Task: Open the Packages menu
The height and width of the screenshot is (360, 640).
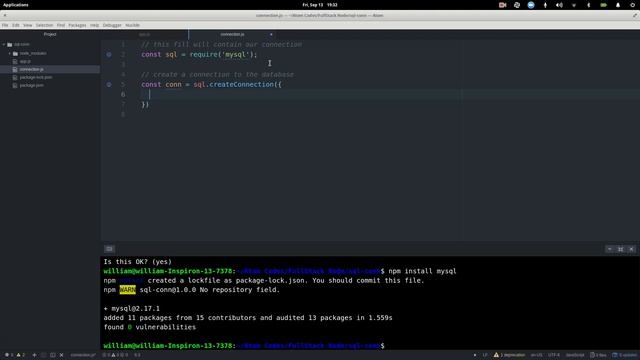Action: point(77,25)
